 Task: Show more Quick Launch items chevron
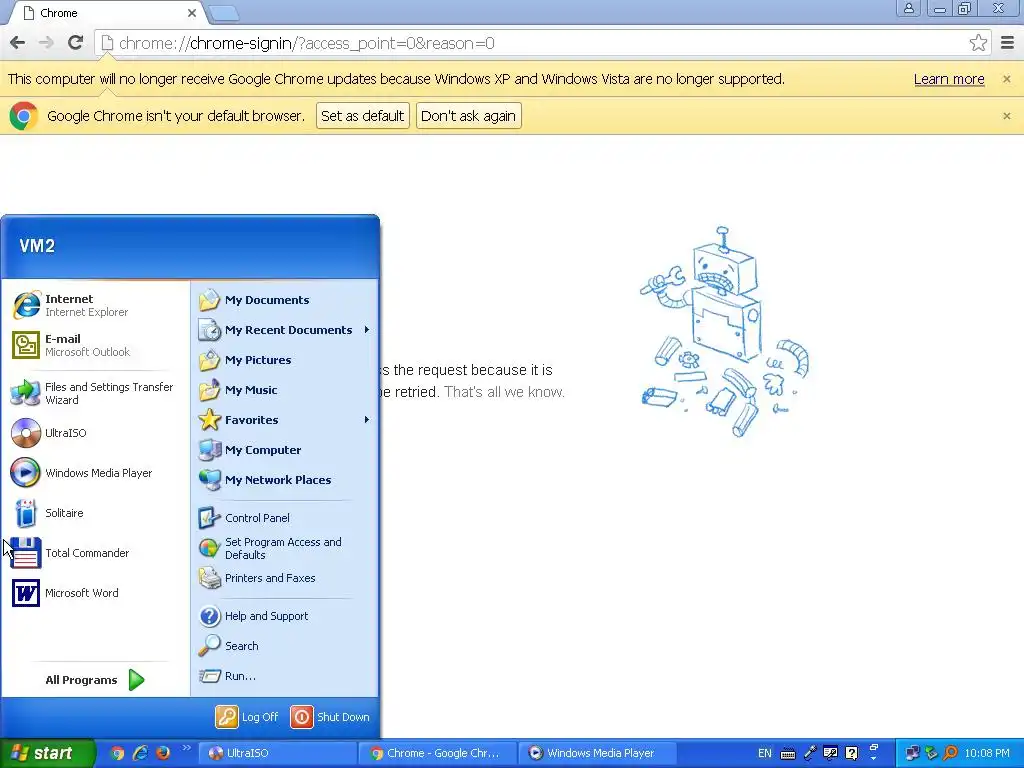186,748
